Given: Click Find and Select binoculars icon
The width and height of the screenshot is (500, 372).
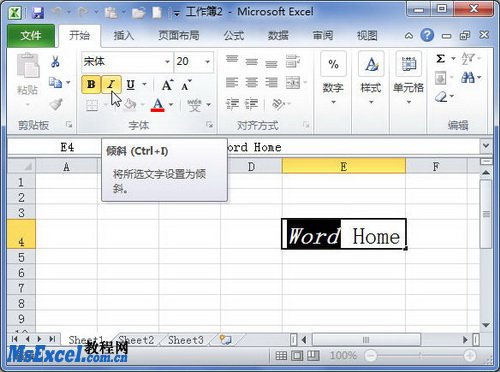Looking at the screenshot, I should click(468, 78).
